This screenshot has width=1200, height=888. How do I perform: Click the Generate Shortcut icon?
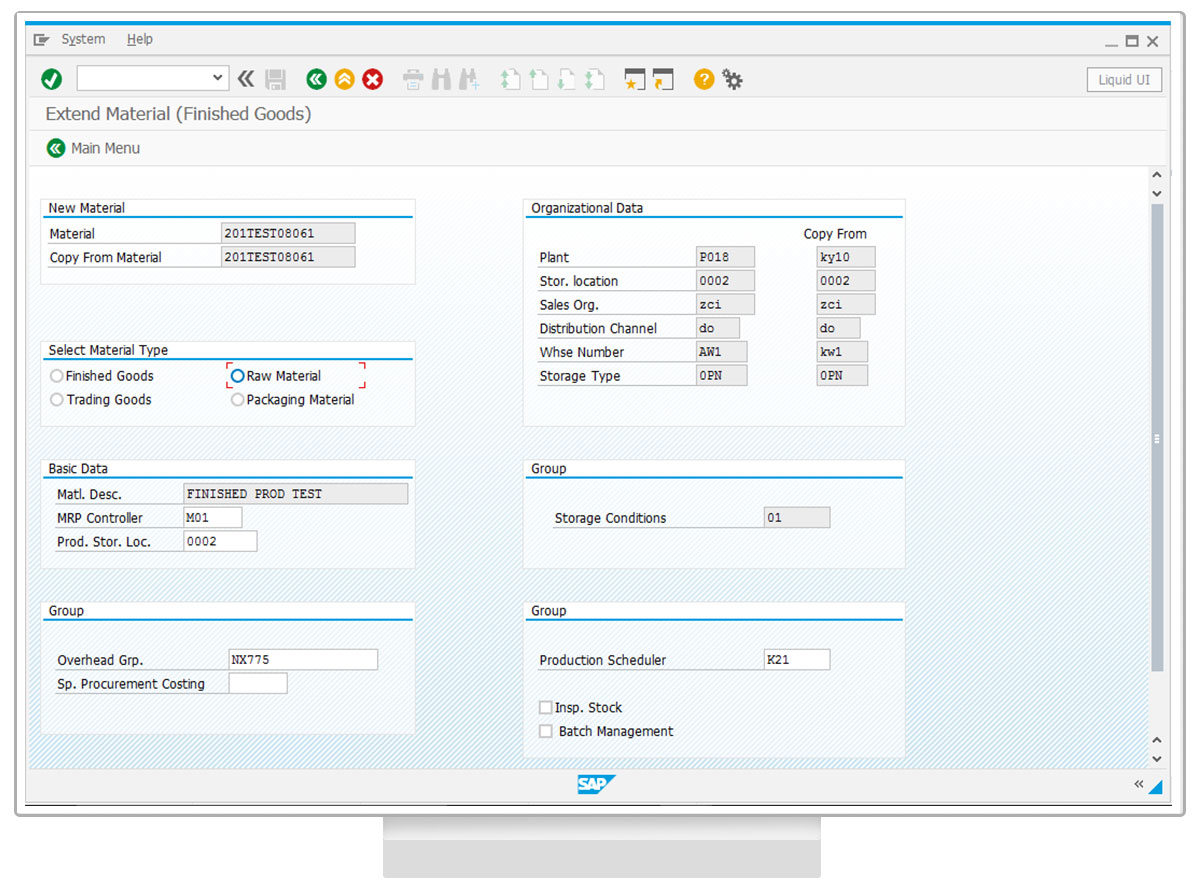662,79
